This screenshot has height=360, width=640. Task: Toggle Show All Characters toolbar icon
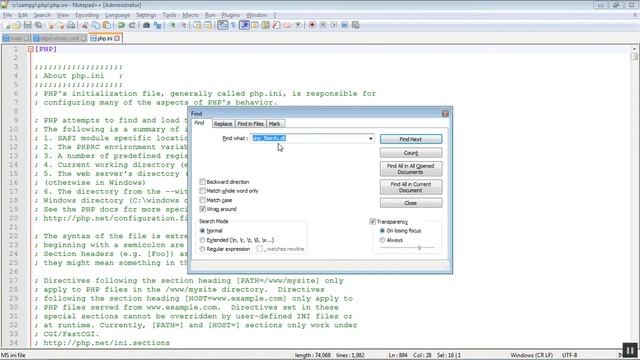(233, 25)
